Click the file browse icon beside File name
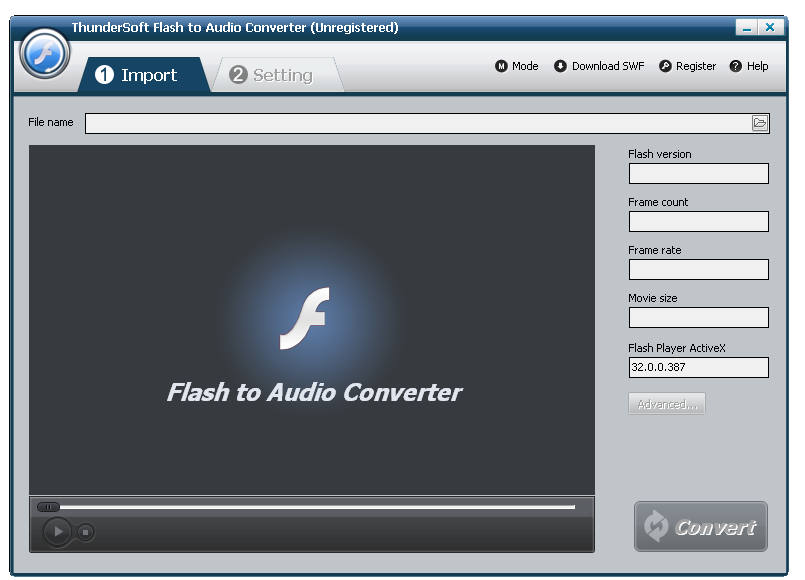The image size is (805, 580). point(760,122)
